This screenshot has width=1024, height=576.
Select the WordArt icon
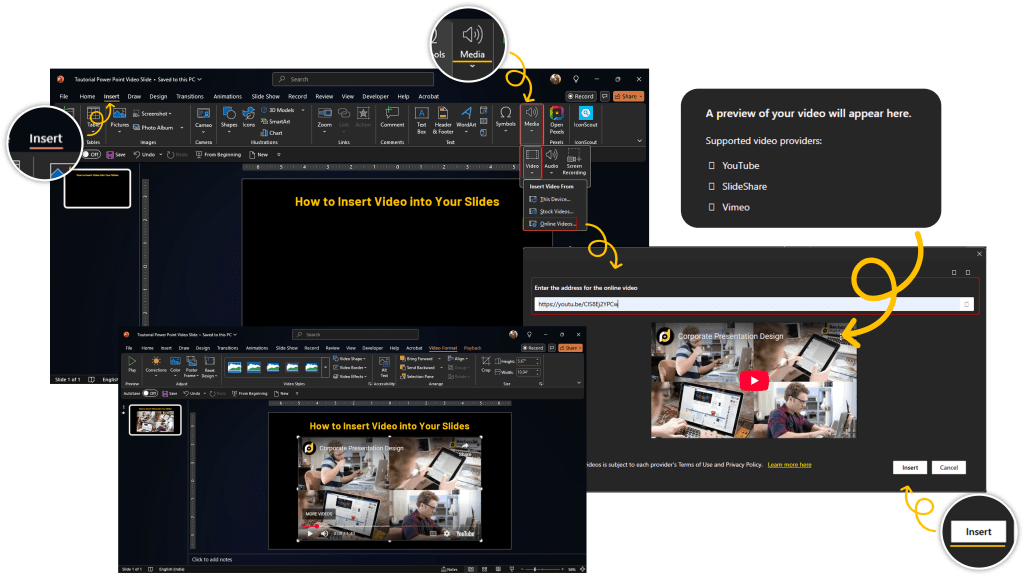coord(466,115)
